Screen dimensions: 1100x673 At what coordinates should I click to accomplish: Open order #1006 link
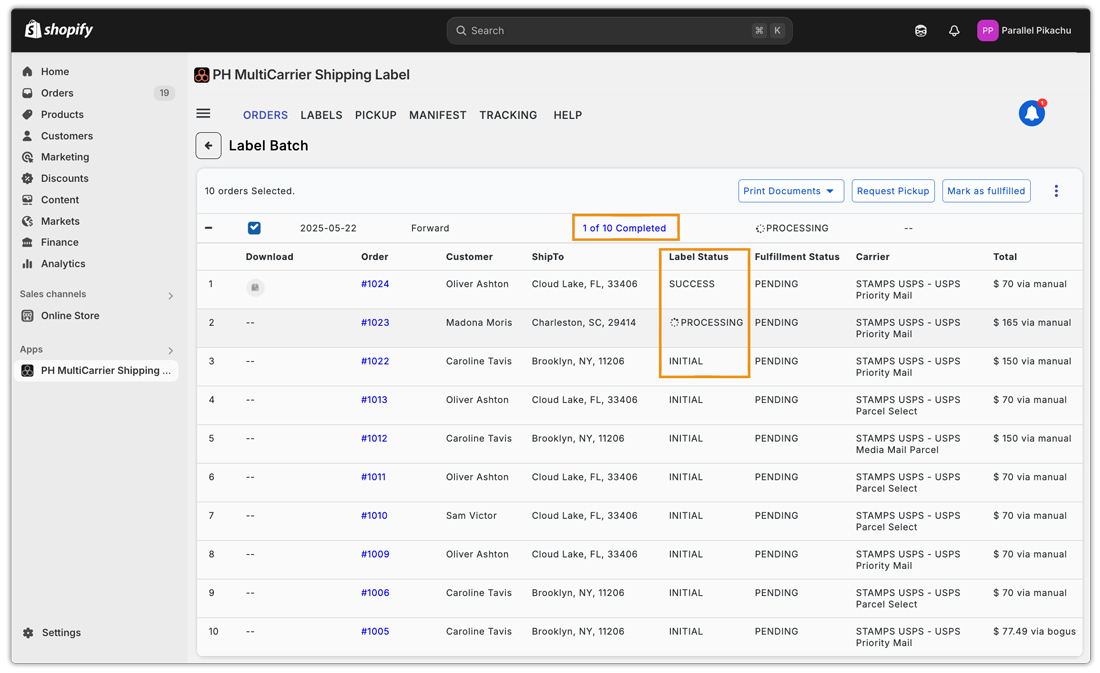pos(375,592)
